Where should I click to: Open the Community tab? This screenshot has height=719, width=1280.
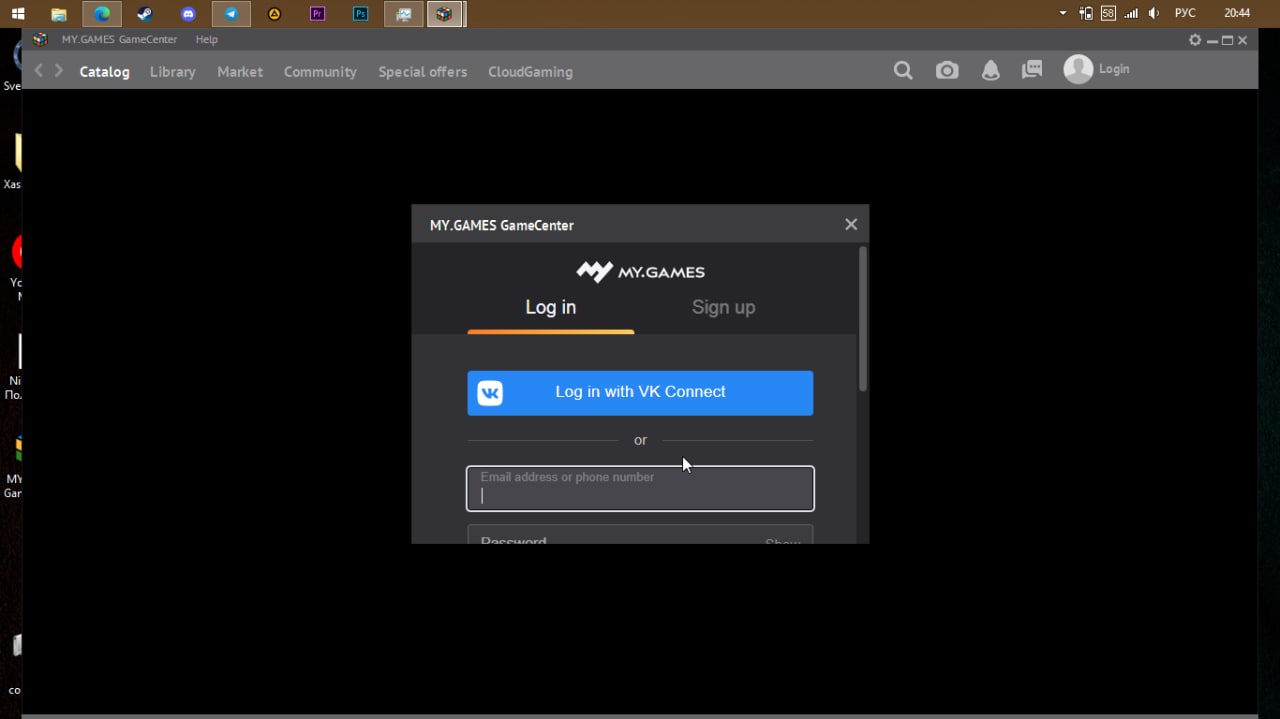click(320, 72)
